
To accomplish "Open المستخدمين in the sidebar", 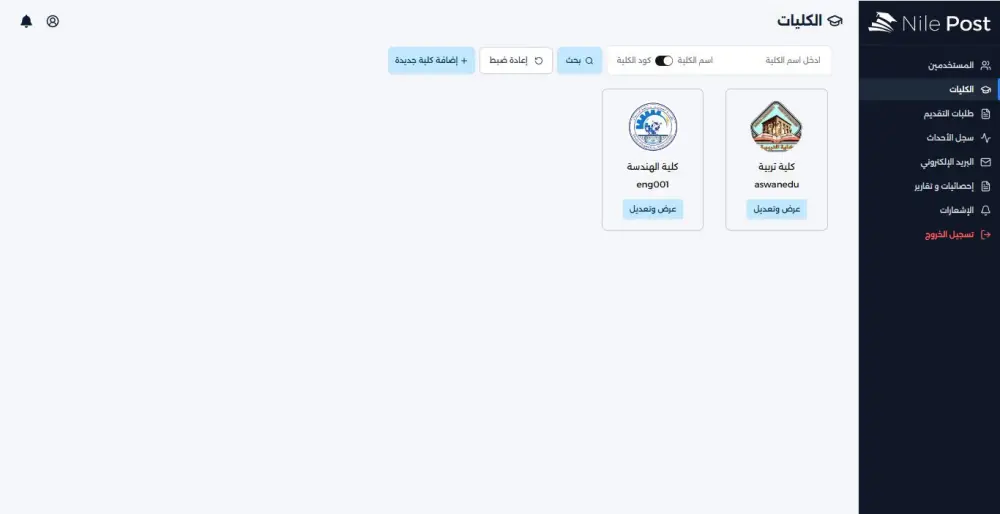I will 929,65.
